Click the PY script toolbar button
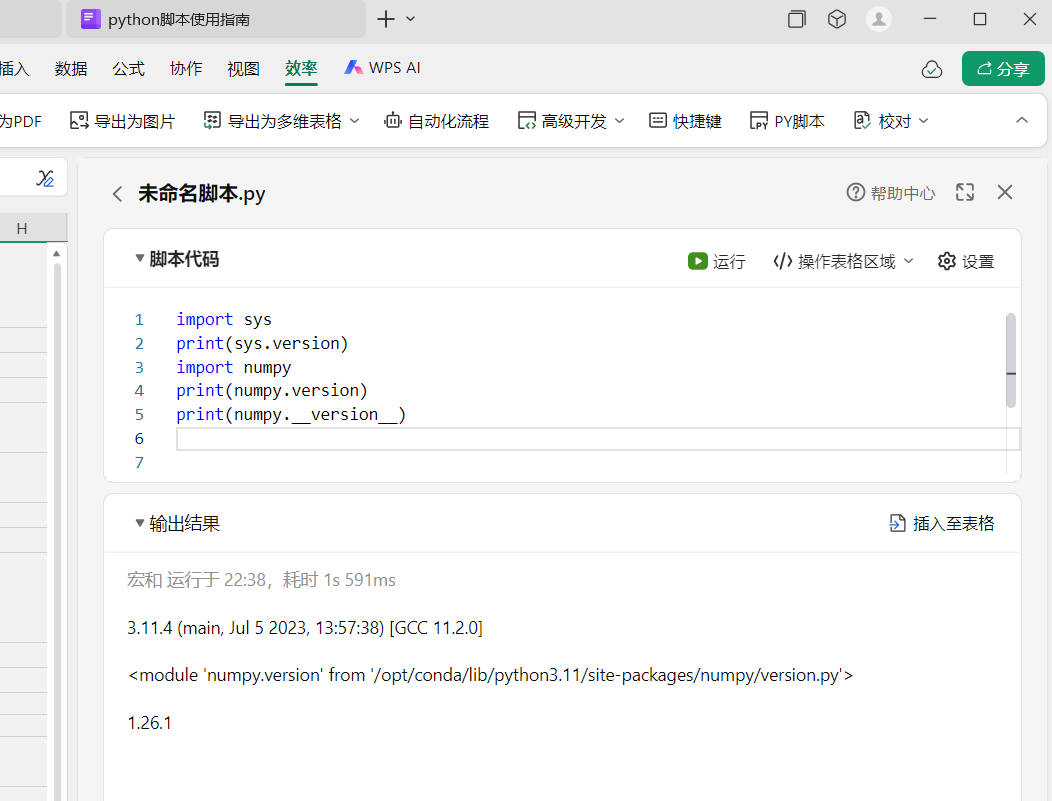 (x=787, y=121)
